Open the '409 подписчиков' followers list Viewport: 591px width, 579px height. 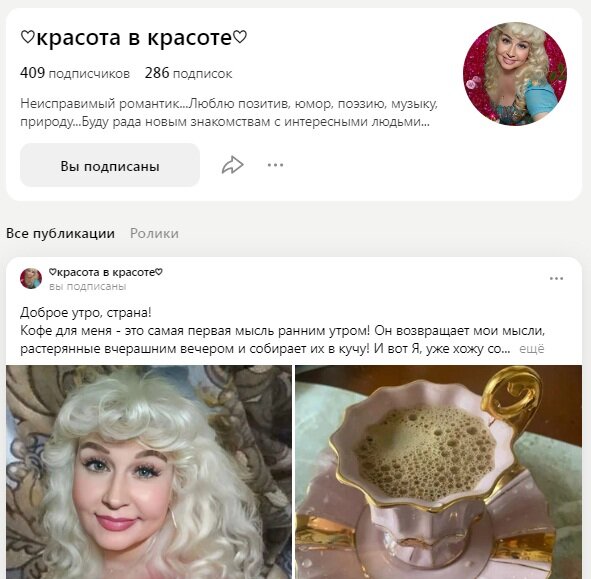[75, 73]
